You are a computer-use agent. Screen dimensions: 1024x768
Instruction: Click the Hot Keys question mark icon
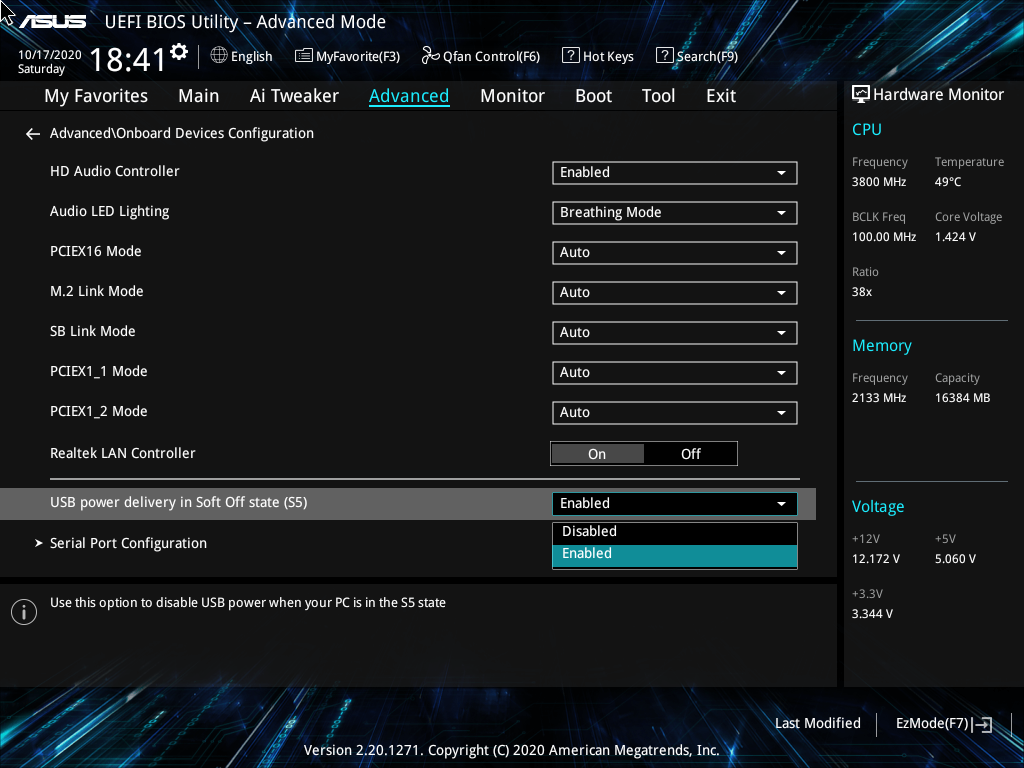click(x=570, y=56)
